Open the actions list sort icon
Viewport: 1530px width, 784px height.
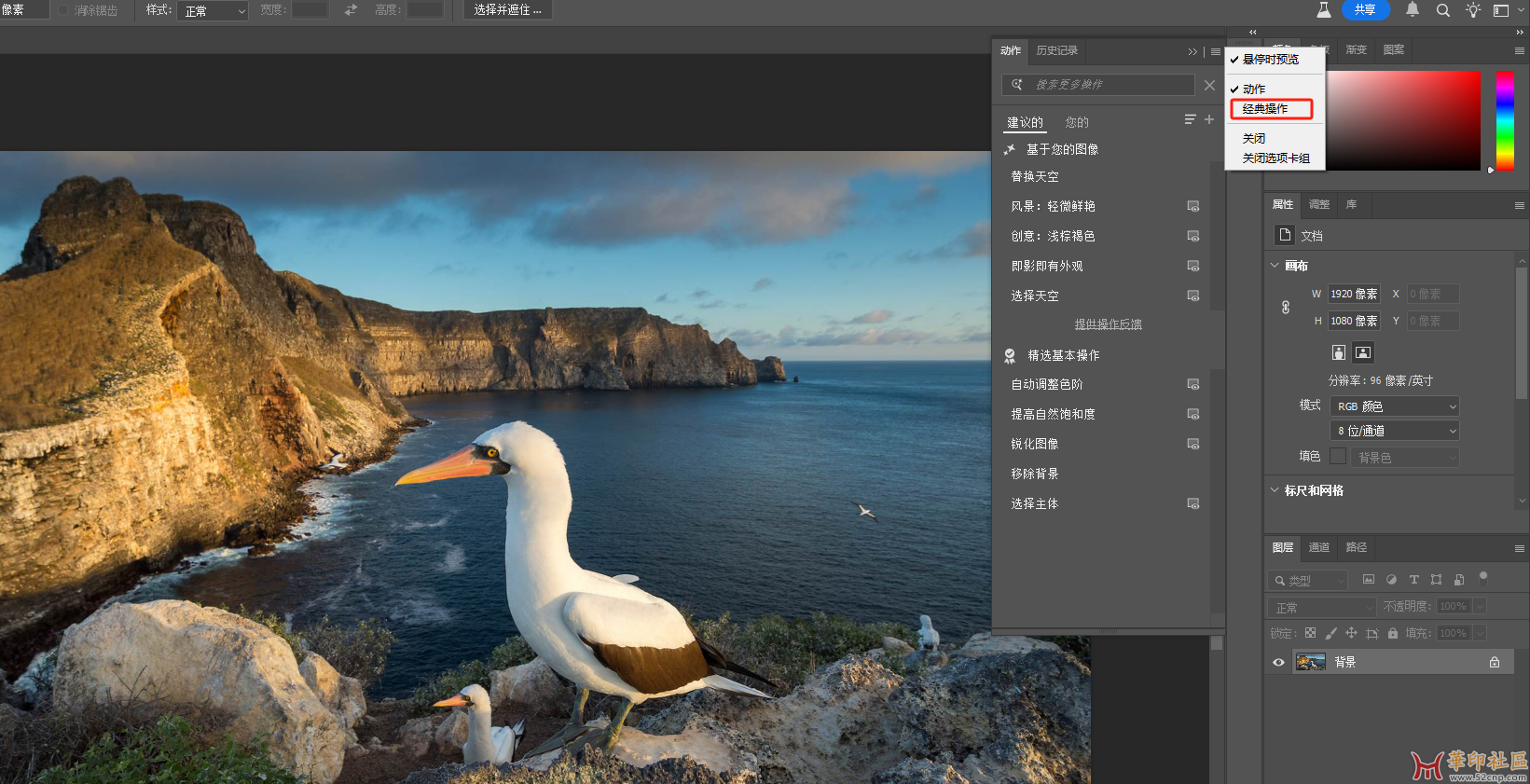pyautogui.click(x=1190, y=119)
